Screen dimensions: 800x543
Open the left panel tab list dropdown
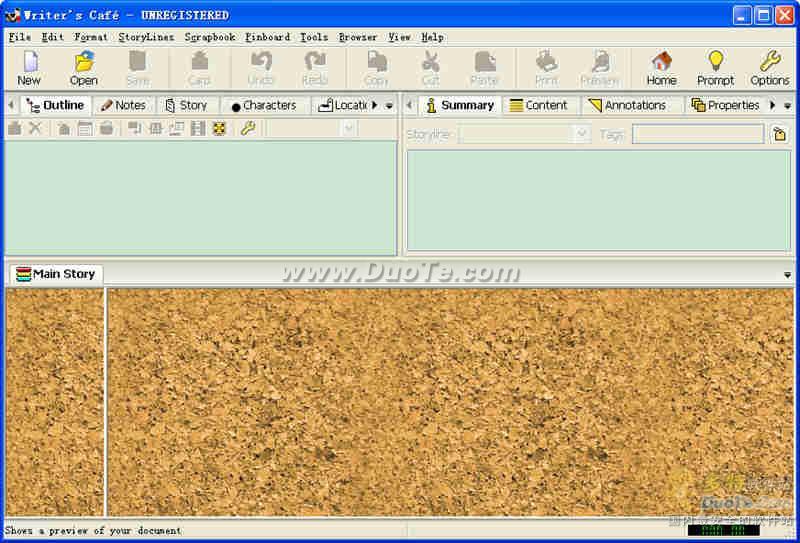[x=389, y=106]
